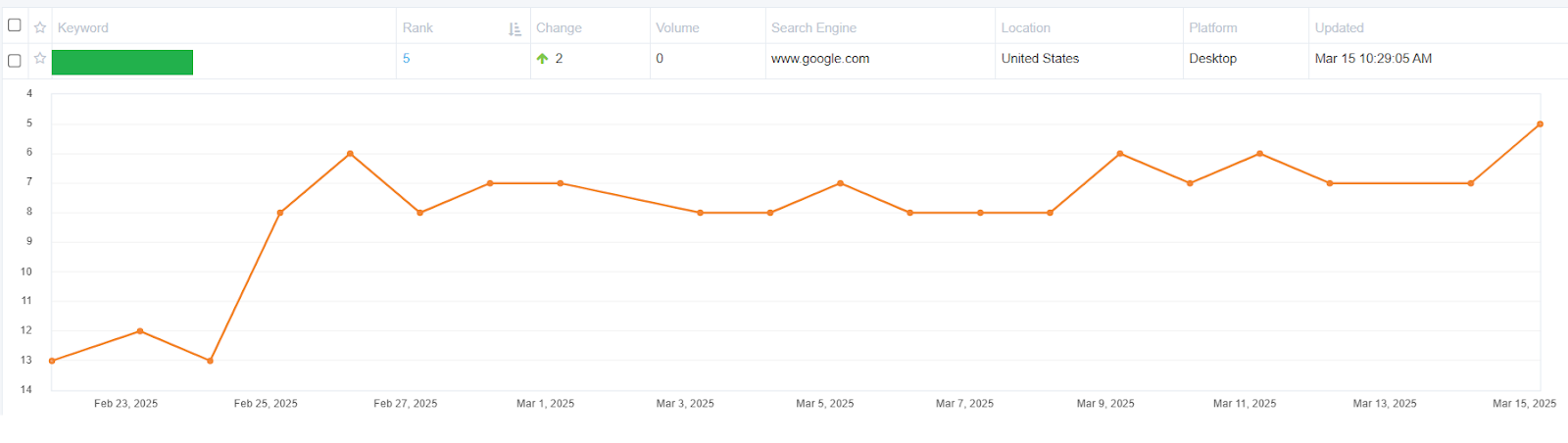Image resolution: width=1568 pixels, height=443 pixels.
Task: Favorite the keyword row with the star icon
Action: (x=40, y=59)
